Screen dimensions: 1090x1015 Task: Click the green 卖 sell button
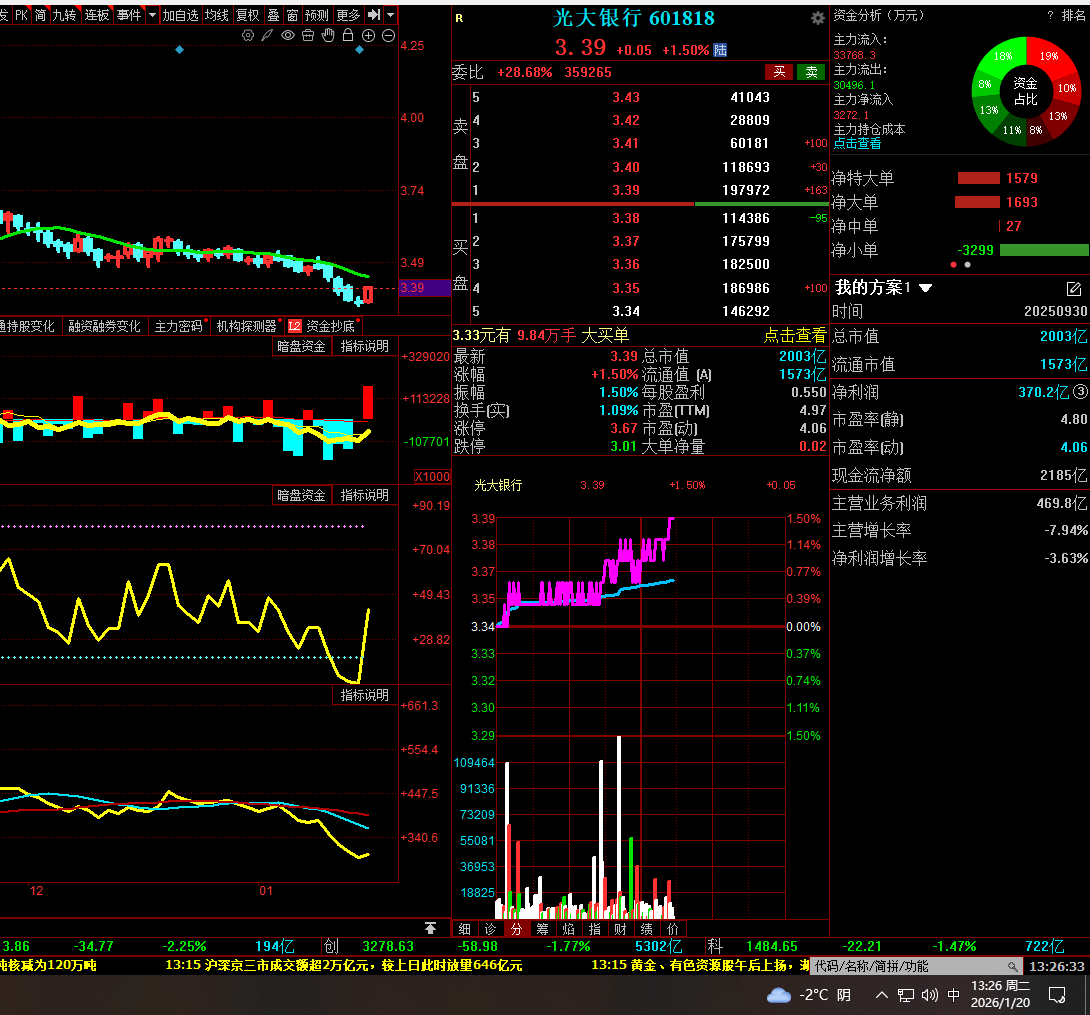click(x=811, y=72)
